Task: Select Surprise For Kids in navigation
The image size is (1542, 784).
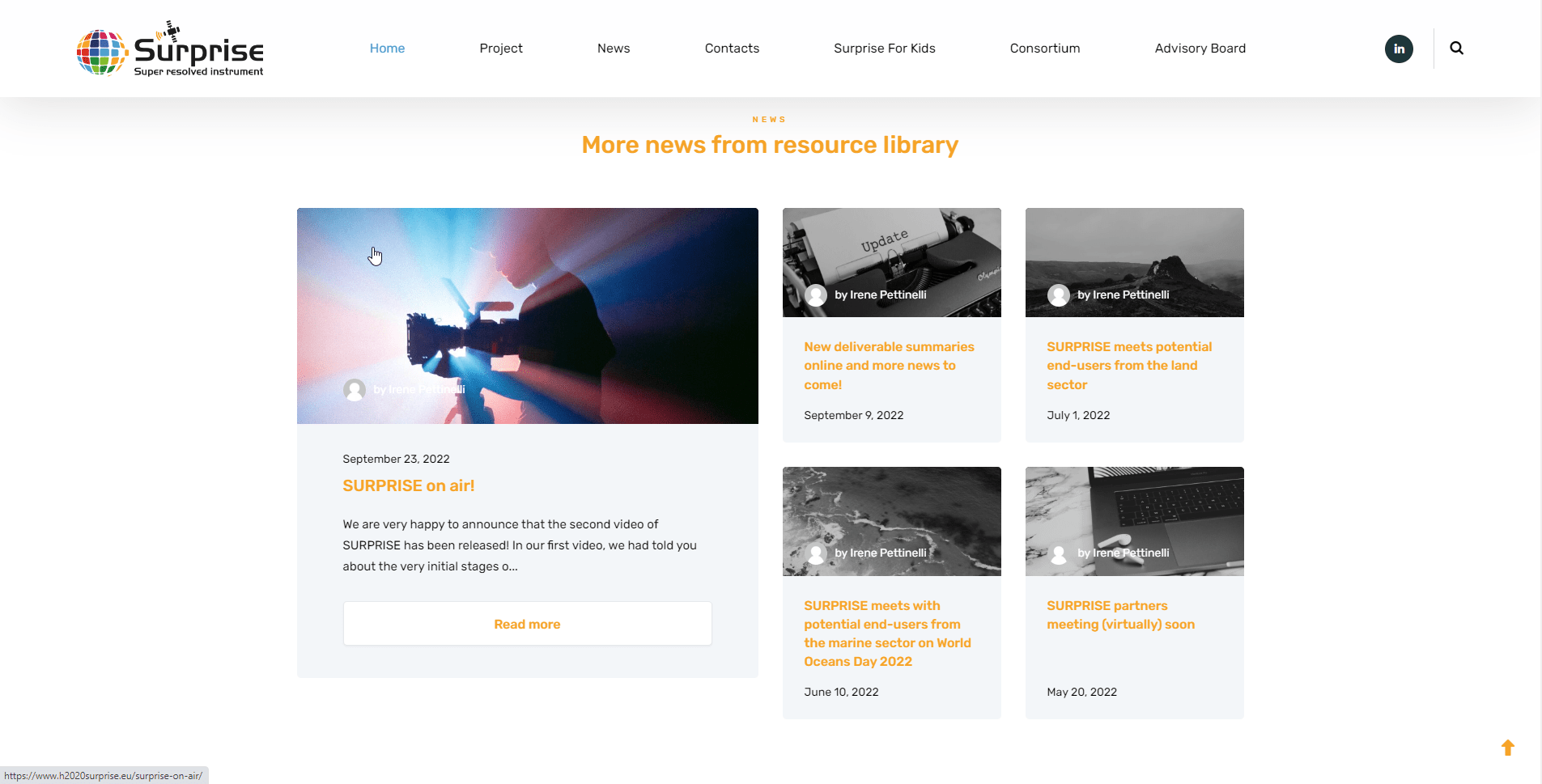Action: click(x=884, y=49)
